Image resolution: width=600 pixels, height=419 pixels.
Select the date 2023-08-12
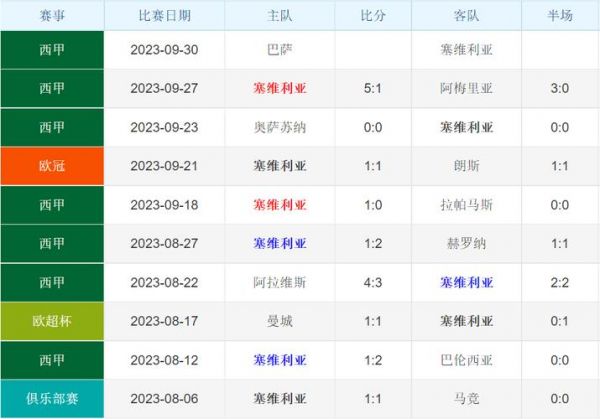coord(164,360)
